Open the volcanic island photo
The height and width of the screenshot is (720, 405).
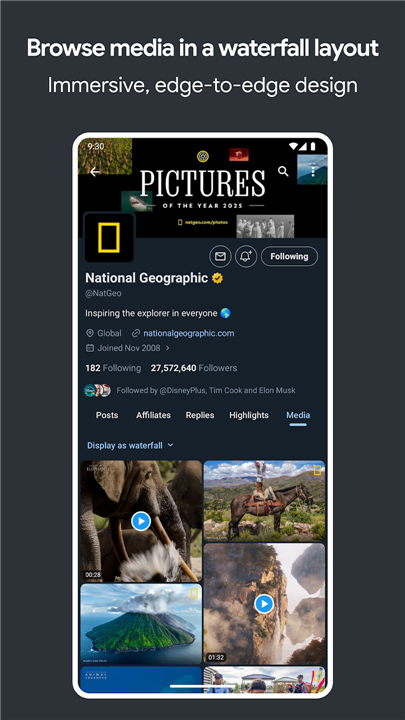pyautogui.click(x=141, y=624)
